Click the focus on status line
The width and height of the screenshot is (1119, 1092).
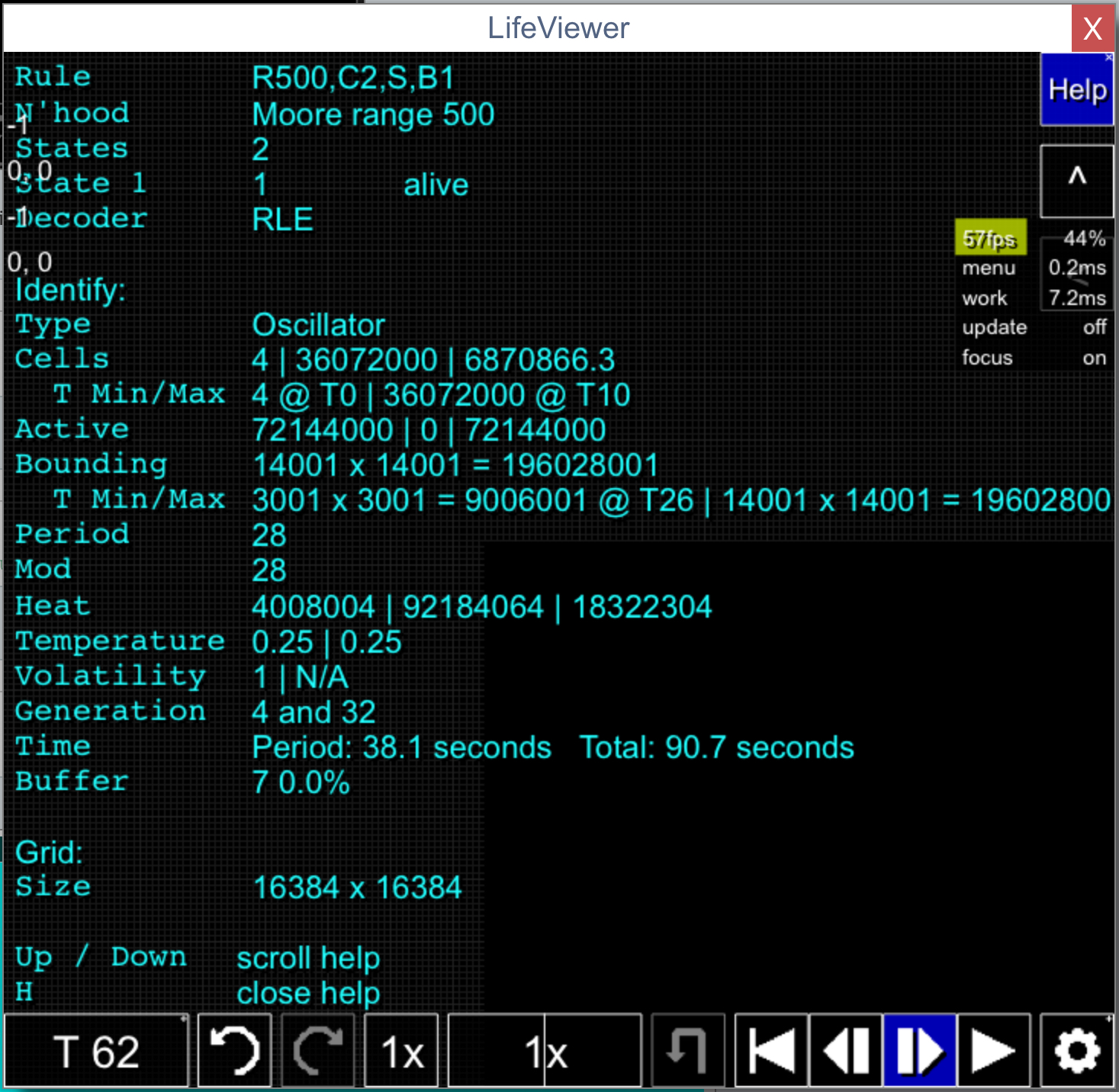coord(1034,358)
